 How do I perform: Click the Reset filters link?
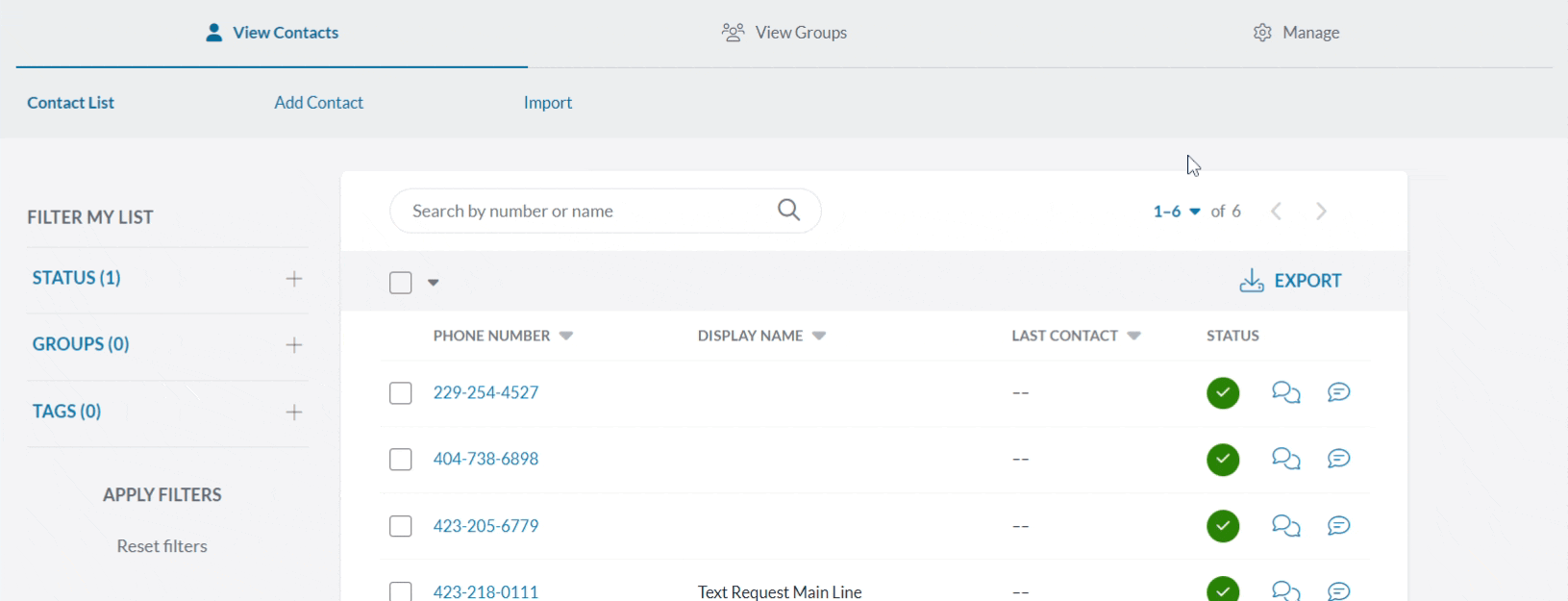point(162,546)
